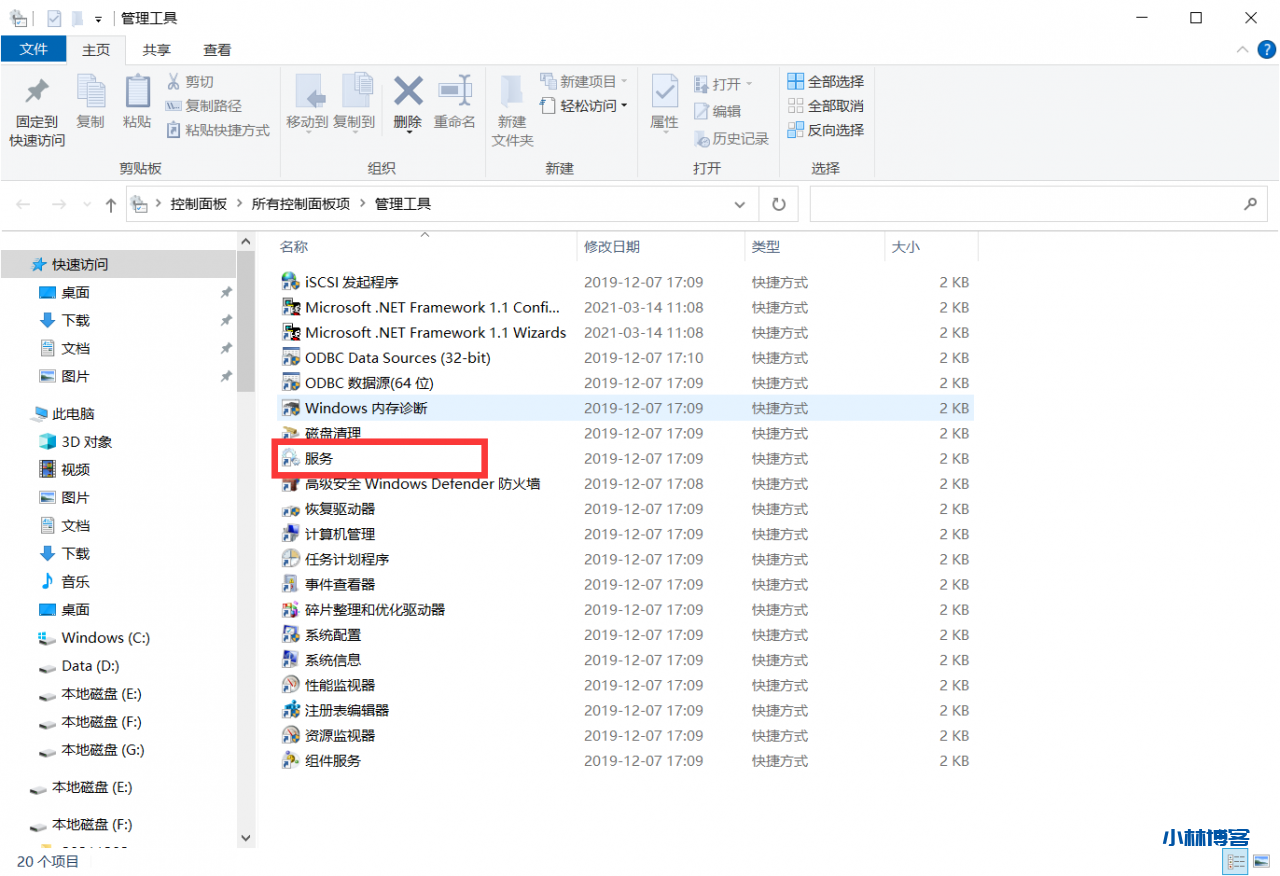
Task: Open the 文件 menu
Action: (x=34, y=49)
